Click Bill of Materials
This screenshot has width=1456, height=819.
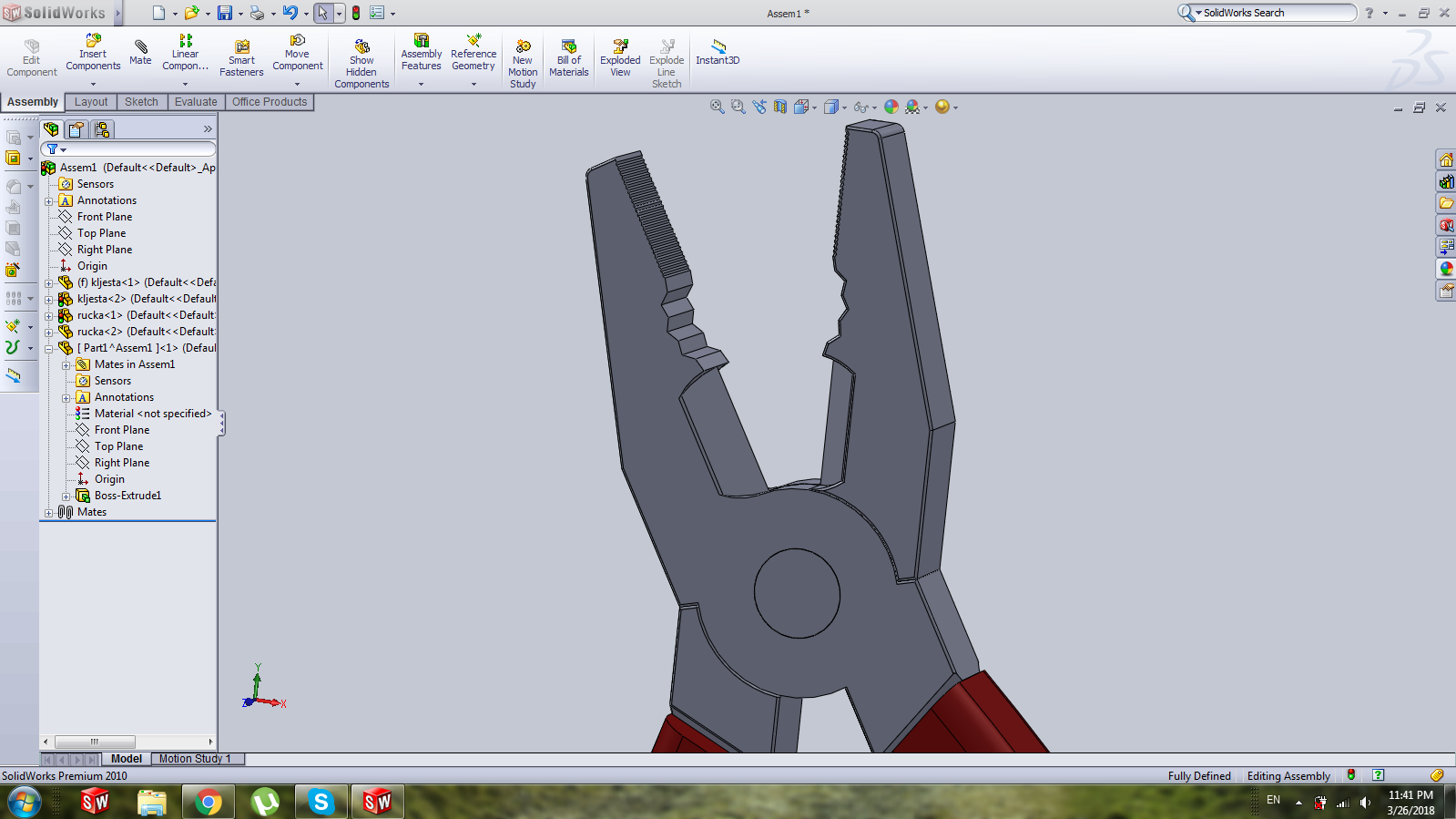coord(569,58)
